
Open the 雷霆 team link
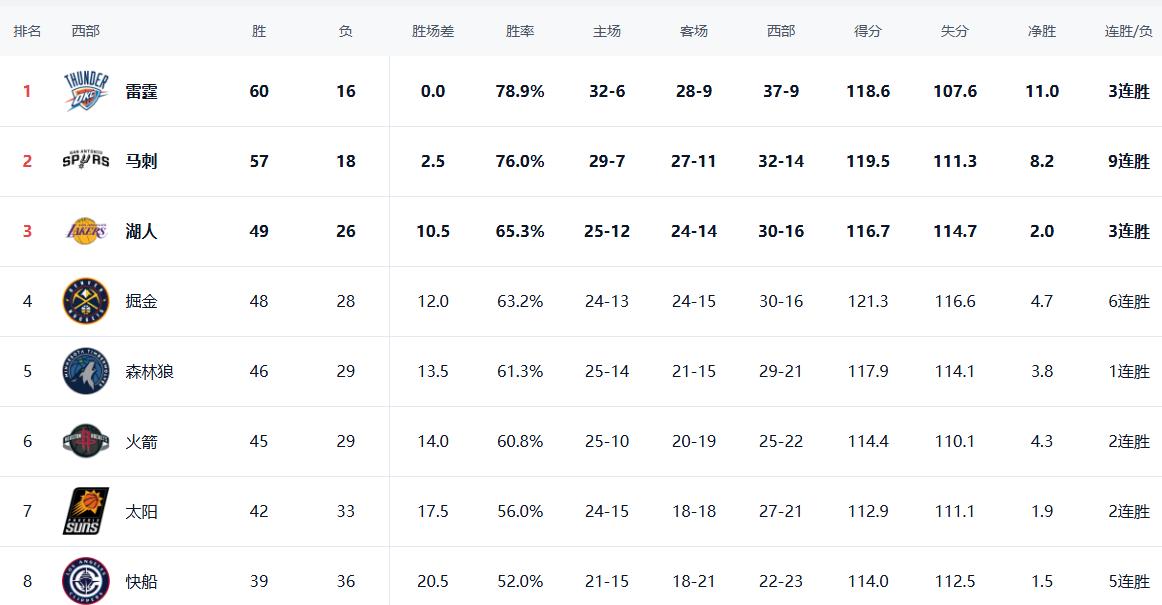click(141, 91)
